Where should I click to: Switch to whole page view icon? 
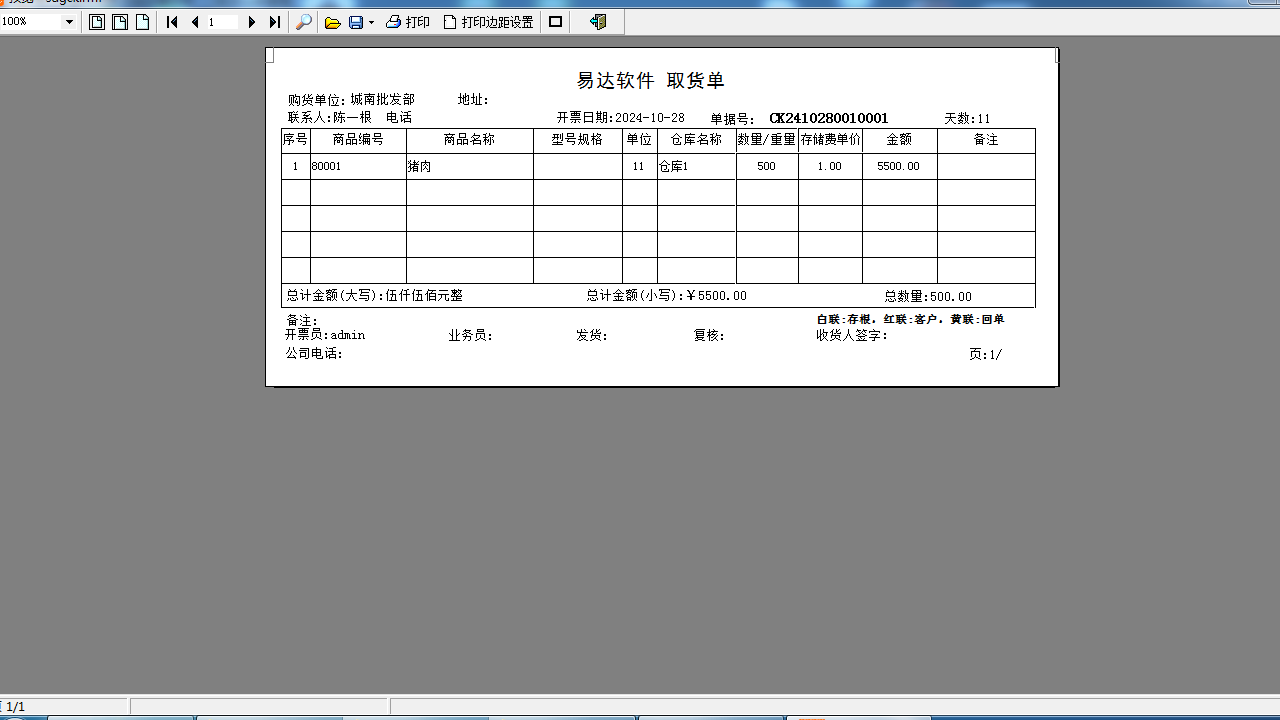[96, 21]
